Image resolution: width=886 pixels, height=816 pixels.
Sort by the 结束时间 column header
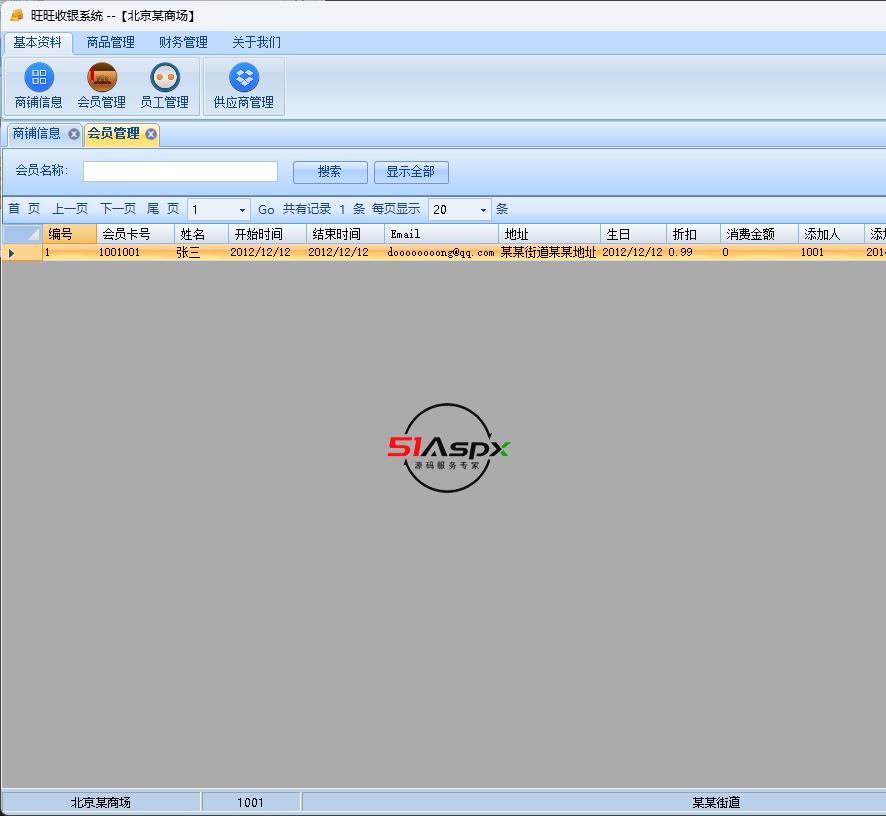pos(345,233)
